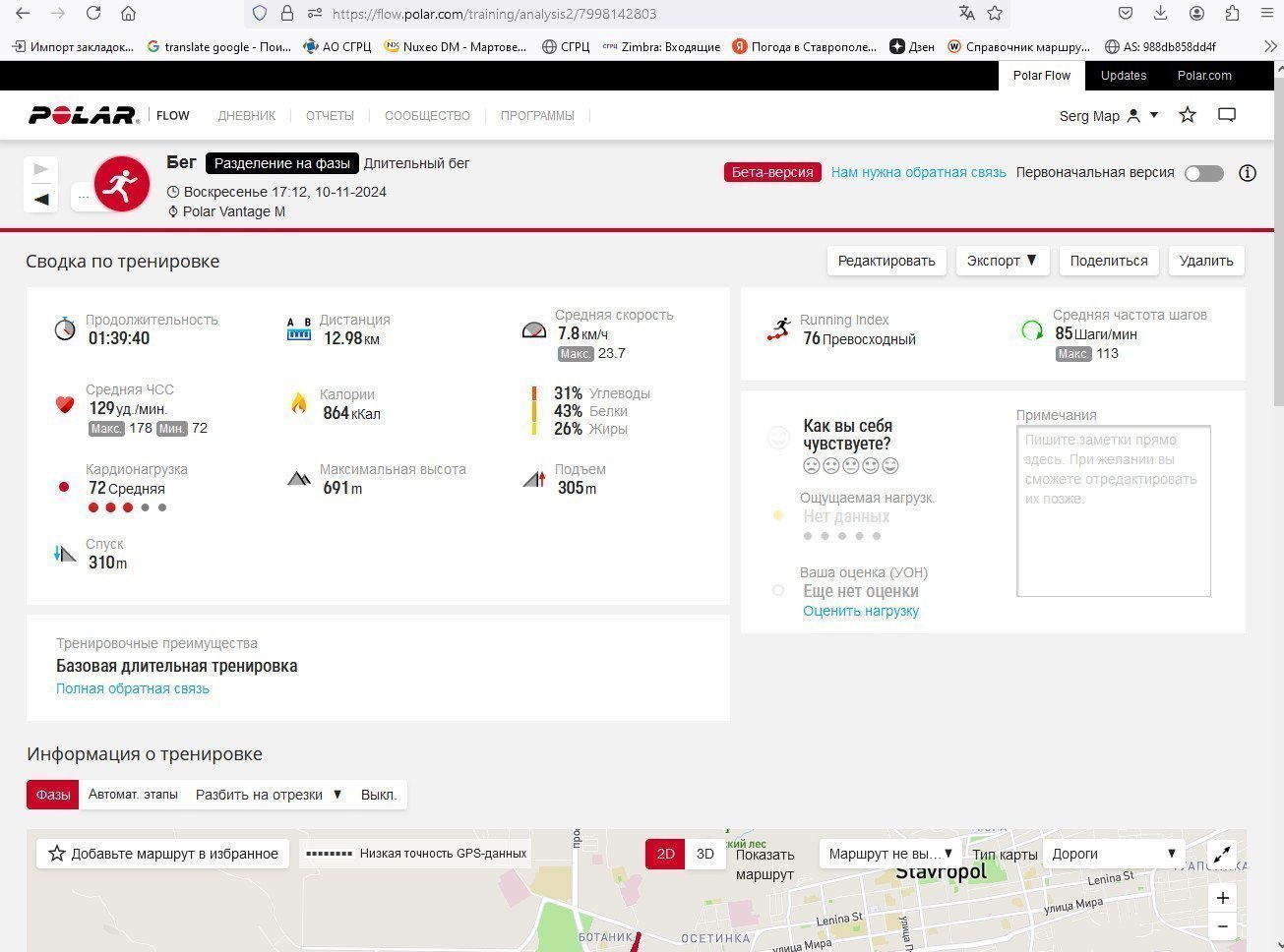The width and height of the screenshot is (1284, 952).
Task: Zoom out on the map with minus
Action: tap(1222, 926)
